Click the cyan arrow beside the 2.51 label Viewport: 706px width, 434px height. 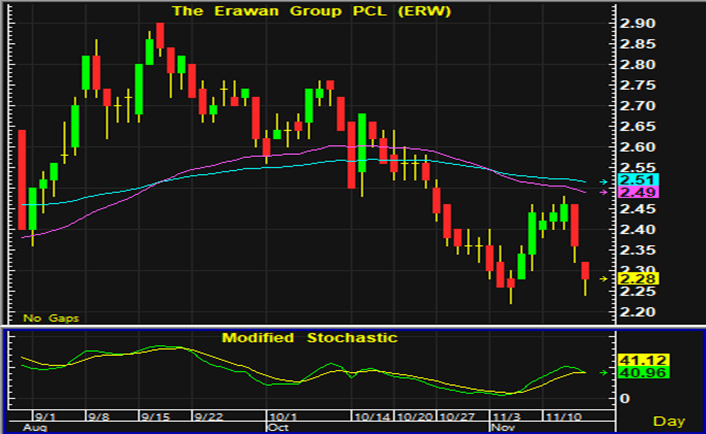coord(603,182)
